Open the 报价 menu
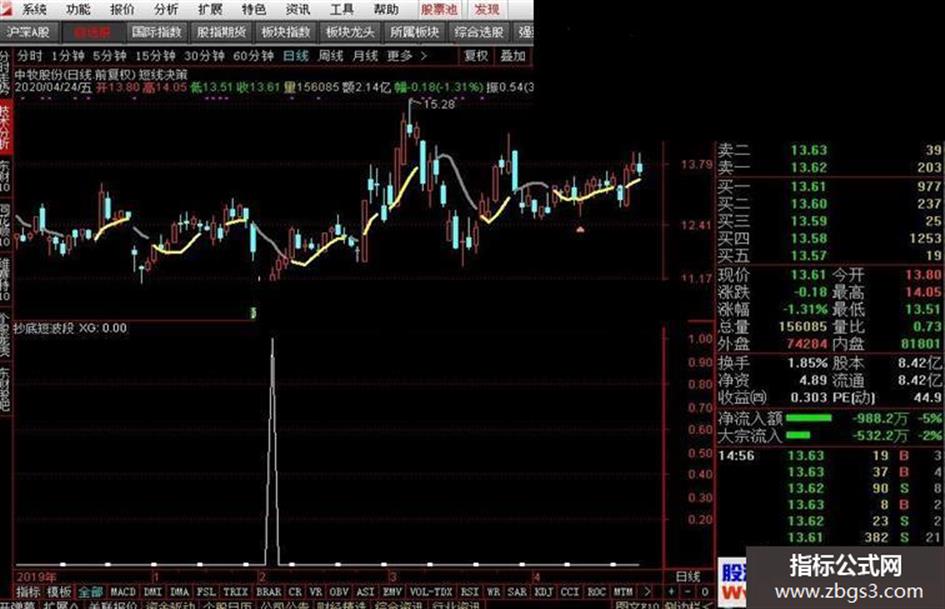Viewport: 945px width, 609px height. pyautogui.click(x=122, y=9)
